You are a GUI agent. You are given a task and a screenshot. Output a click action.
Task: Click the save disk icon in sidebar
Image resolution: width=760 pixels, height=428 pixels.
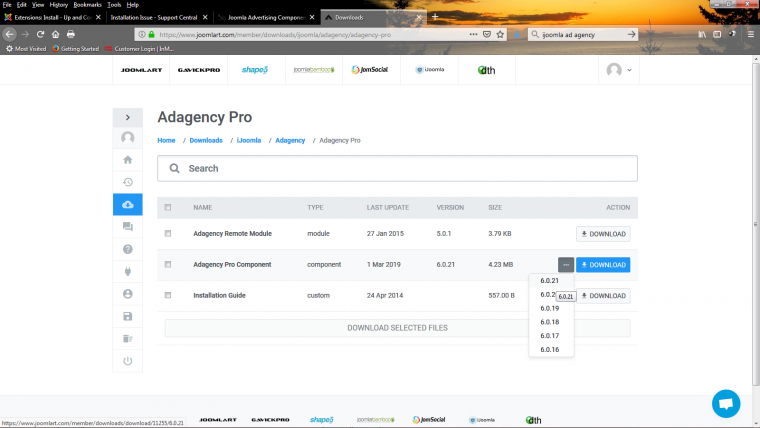(x=127, y=316)
